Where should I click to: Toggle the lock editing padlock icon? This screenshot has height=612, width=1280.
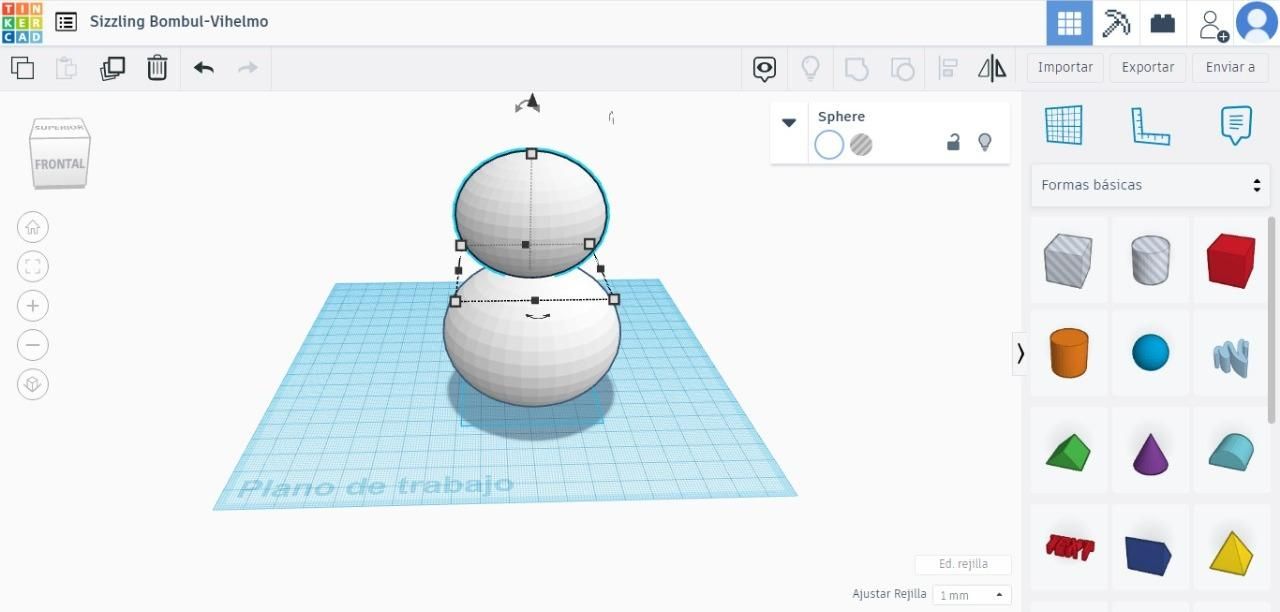pyautogui.click(x=953, y=143)
